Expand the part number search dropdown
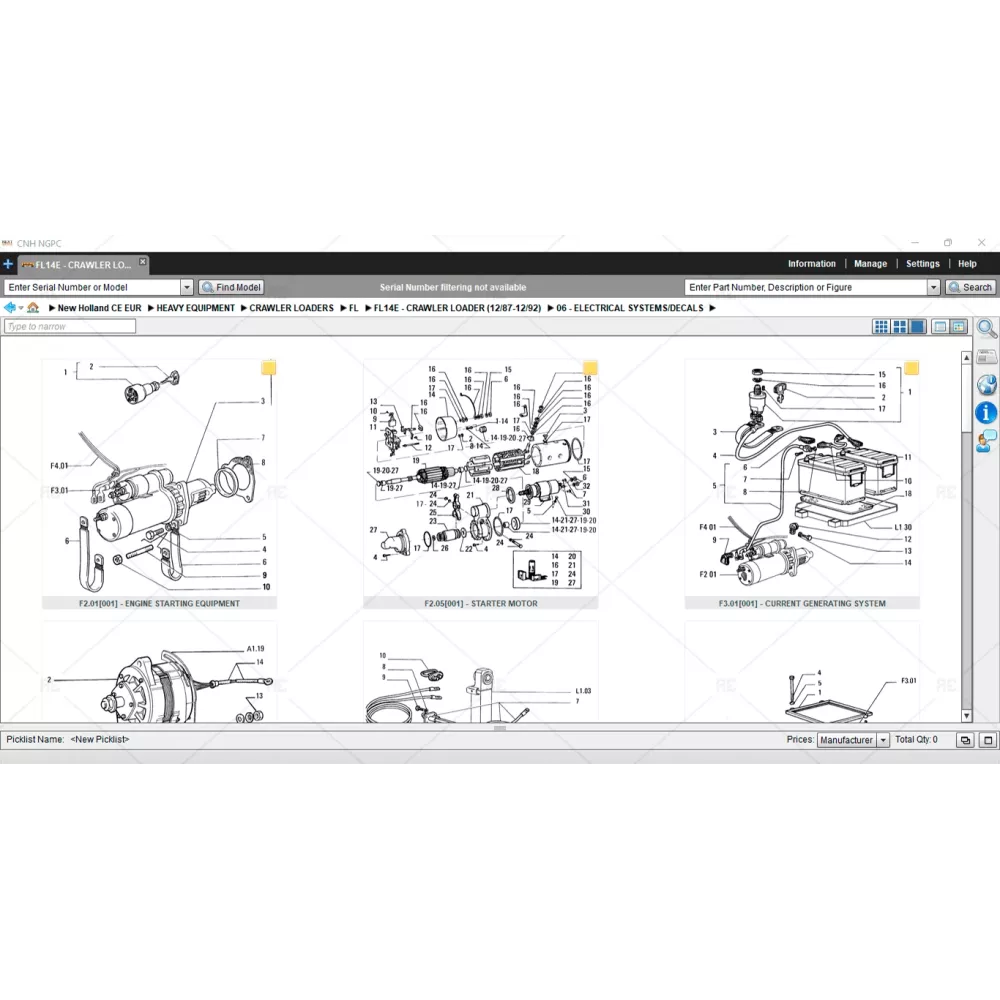1000x1000 pixels. pyautogui.click(x=934, y=287)
